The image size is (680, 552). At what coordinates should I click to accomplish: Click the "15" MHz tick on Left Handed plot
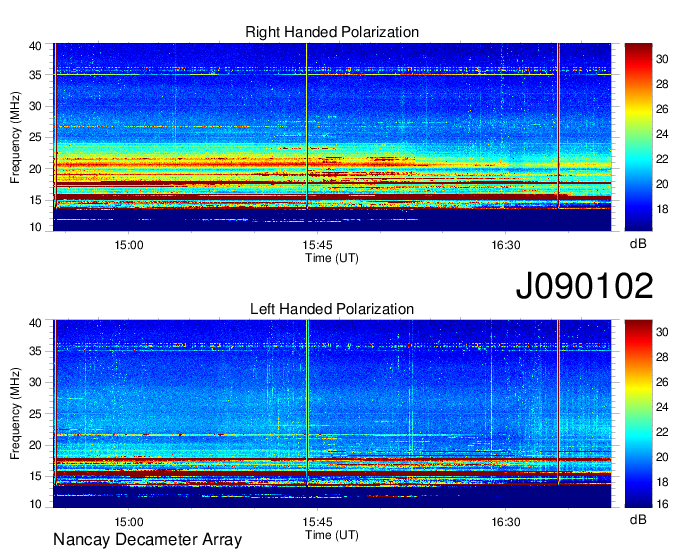pyautogui.click(x=35, y=476)
